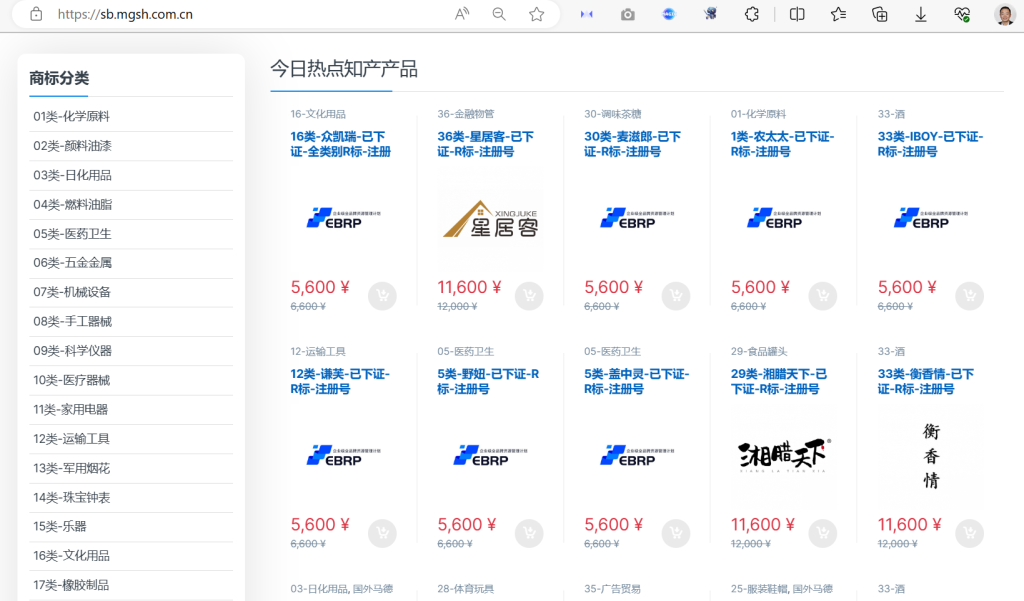Viewport: 1024px width, 601px height.
Task: Click the 湘腊天下 trademark logo image
Action: (784, 455)
